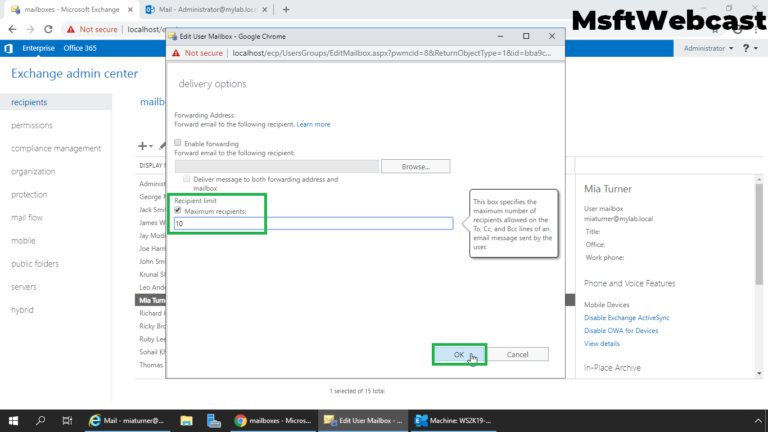Open Task View on the taskbar
768x432 pixels.
coord(67,420)
